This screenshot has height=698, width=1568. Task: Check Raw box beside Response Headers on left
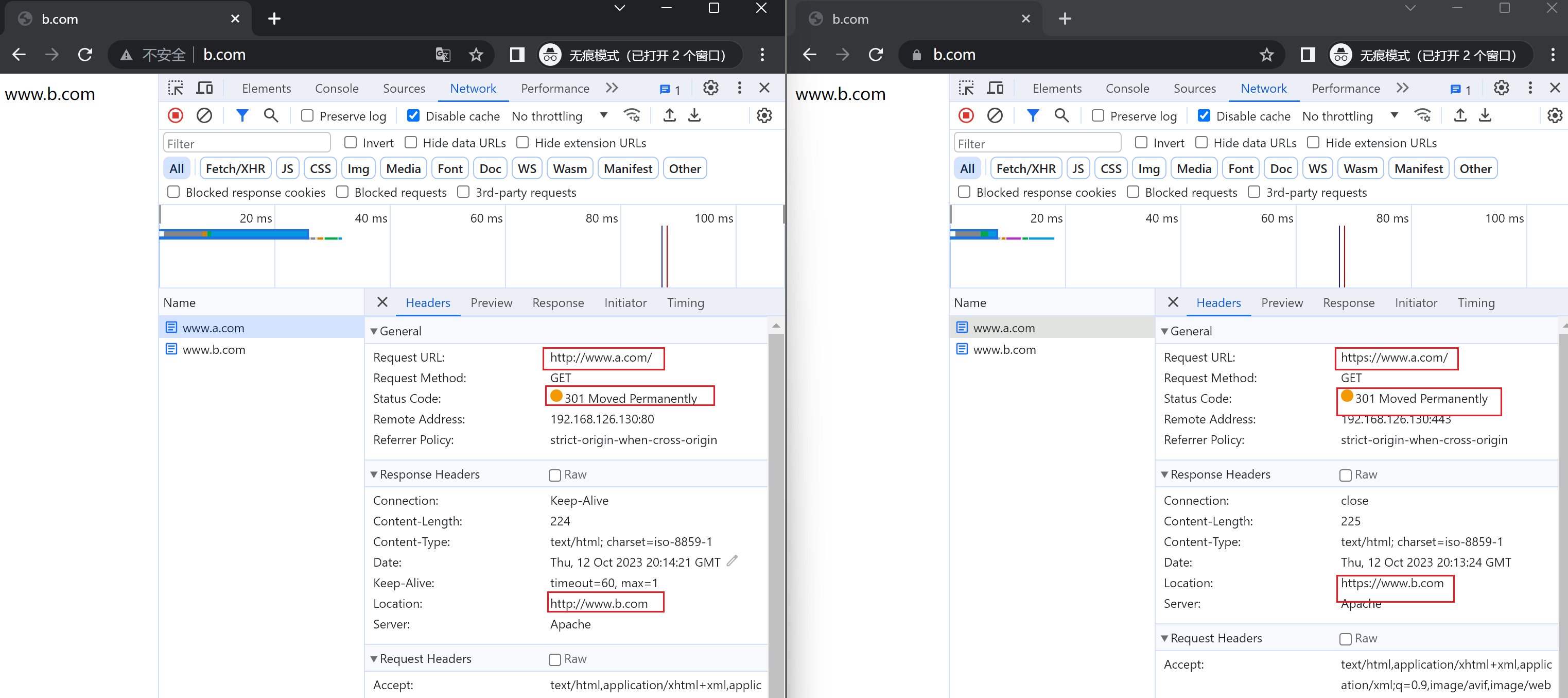click(x=554, y=475)
